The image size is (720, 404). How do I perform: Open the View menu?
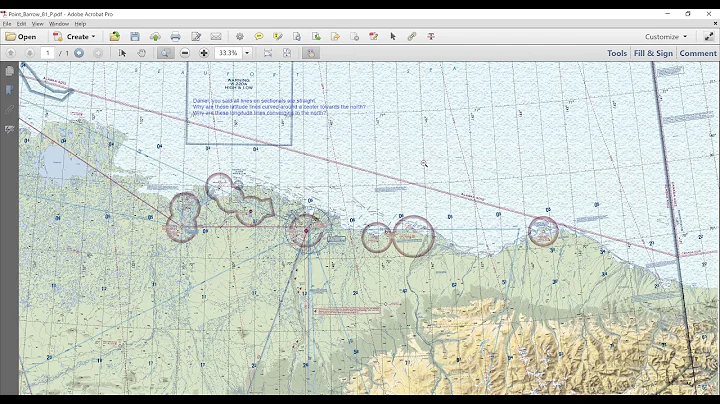click(x=38, y=24)
